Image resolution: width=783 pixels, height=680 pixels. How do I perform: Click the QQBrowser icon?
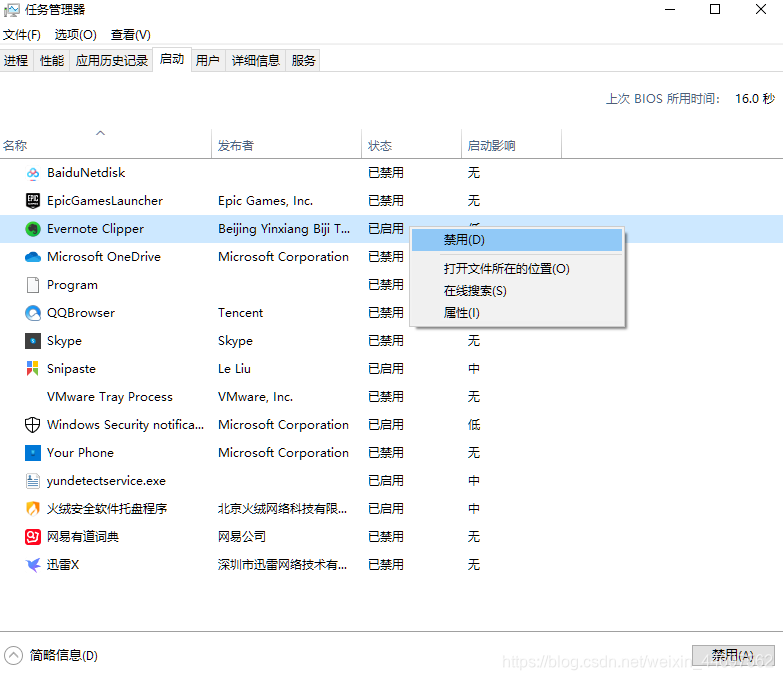pyautogui.click(x=32, y=313)
